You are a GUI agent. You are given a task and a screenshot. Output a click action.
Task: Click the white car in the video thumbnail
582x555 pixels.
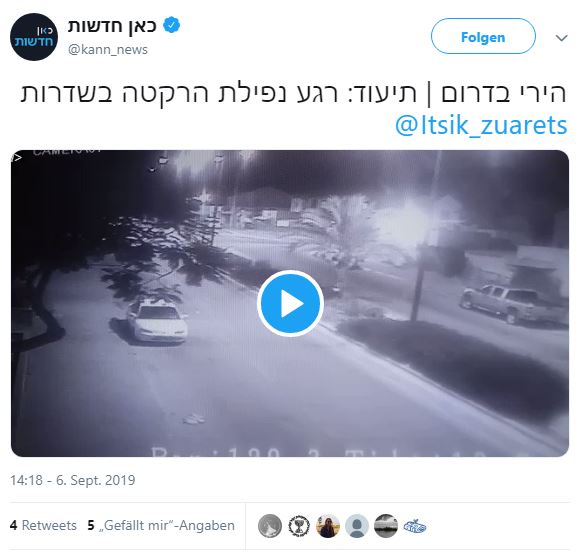[x=157, y=321]
